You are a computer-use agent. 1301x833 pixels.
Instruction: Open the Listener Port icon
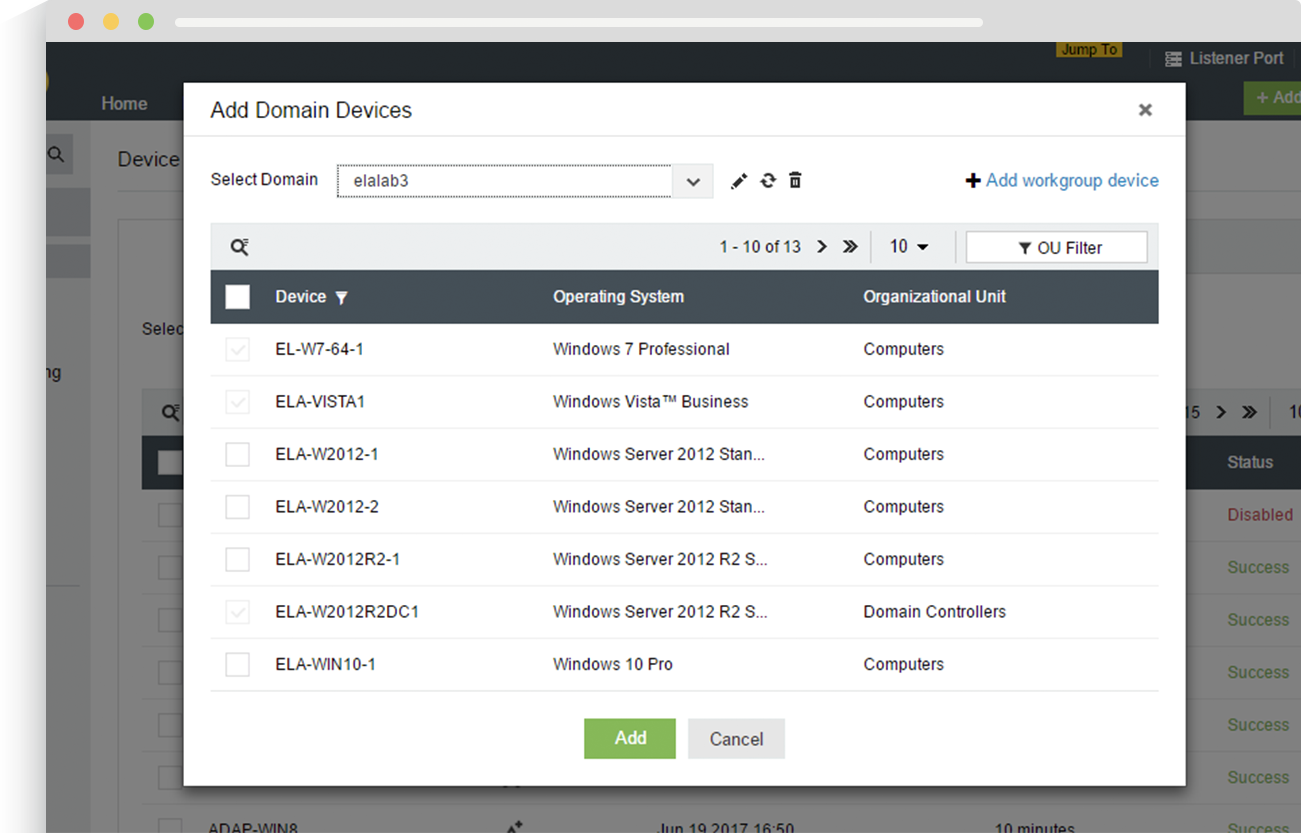1174,59
